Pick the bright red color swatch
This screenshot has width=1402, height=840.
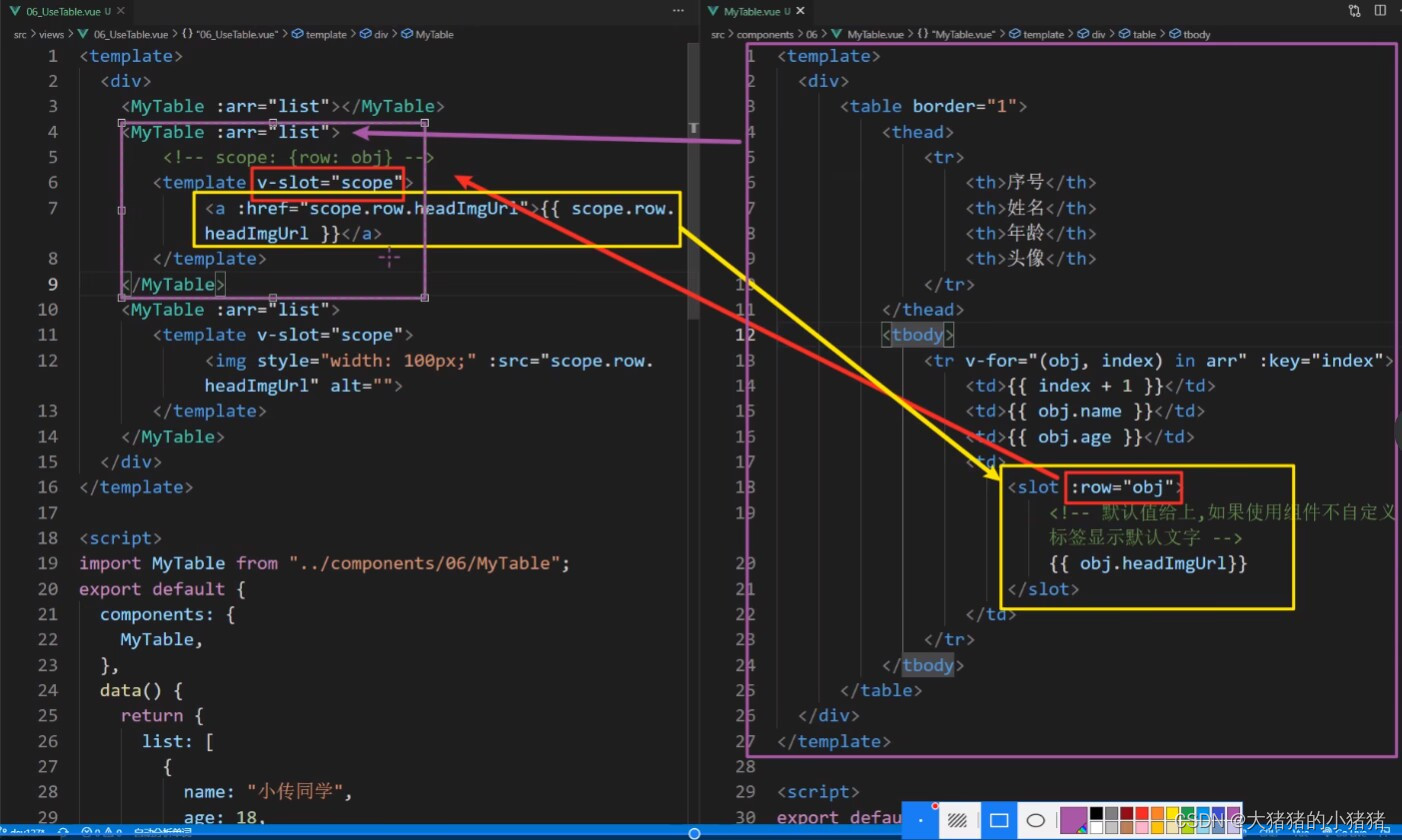[x=1142, y=813]
